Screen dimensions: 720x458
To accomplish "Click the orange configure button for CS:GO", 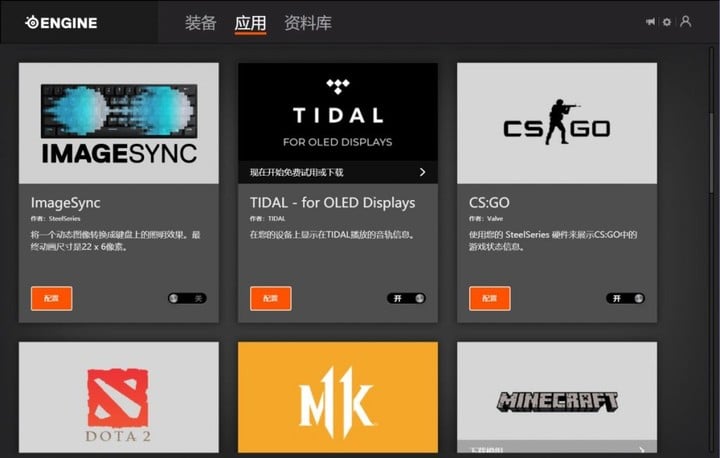I will (489, 299).
